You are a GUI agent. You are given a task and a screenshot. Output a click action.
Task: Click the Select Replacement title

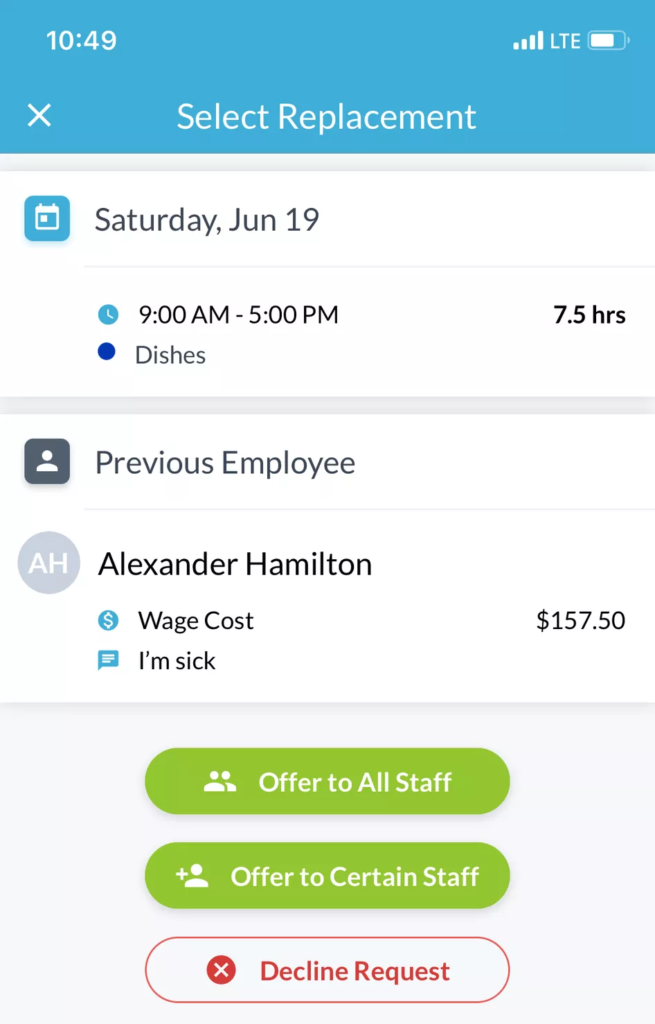pyautogui.click(x=327, y=116)
